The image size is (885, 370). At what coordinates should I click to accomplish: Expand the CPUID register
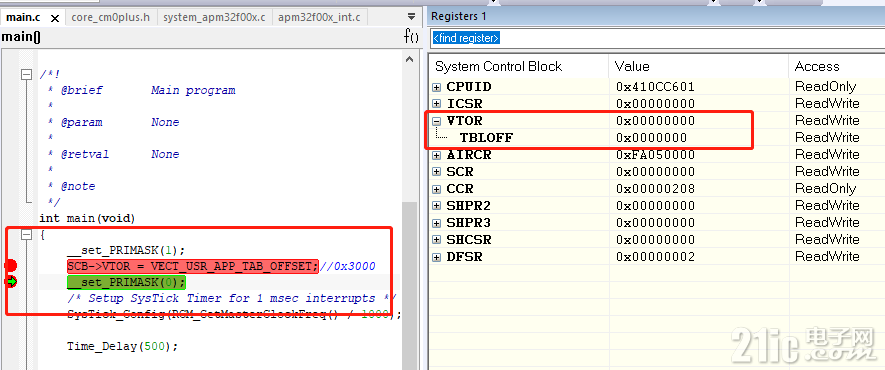pos(437,87)
